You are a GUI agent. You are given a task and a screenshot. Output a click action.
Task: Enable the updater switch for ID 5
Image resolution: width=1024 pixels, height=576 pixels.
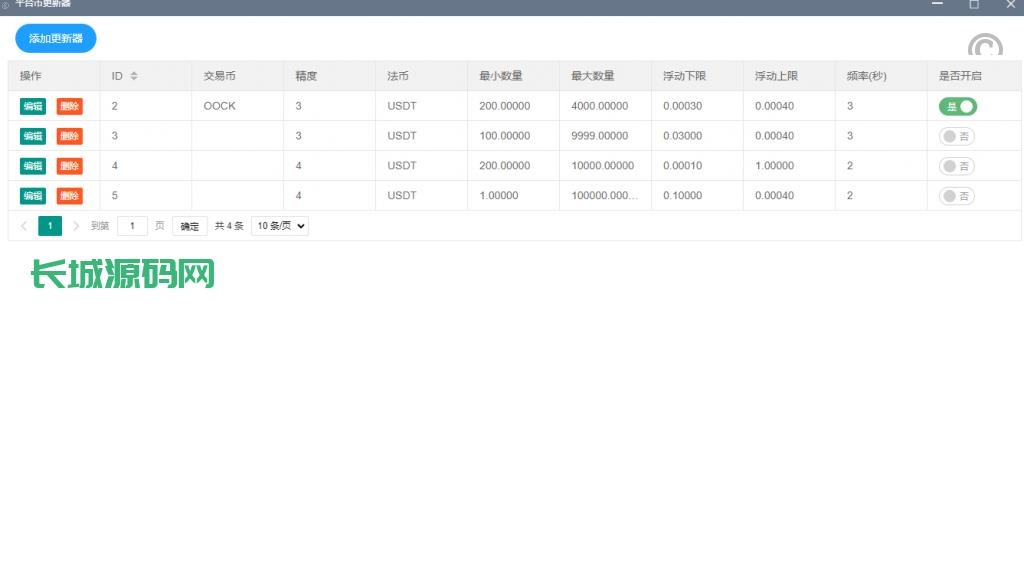[957, 196]
